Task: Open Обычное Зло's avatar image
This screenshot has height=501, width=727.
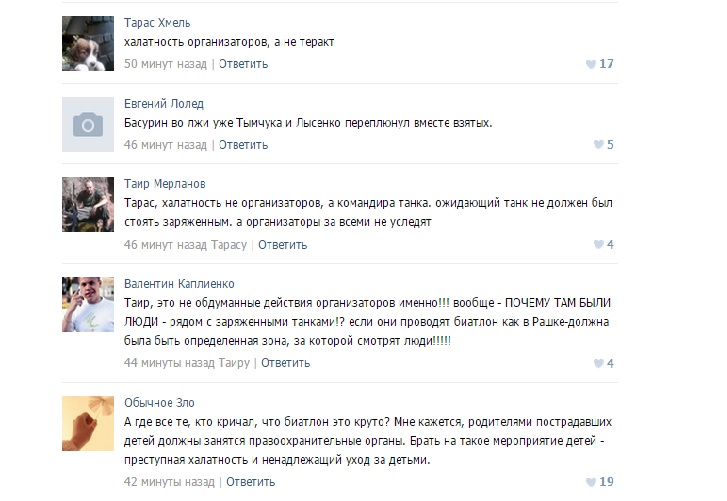Action: (88, 423)
